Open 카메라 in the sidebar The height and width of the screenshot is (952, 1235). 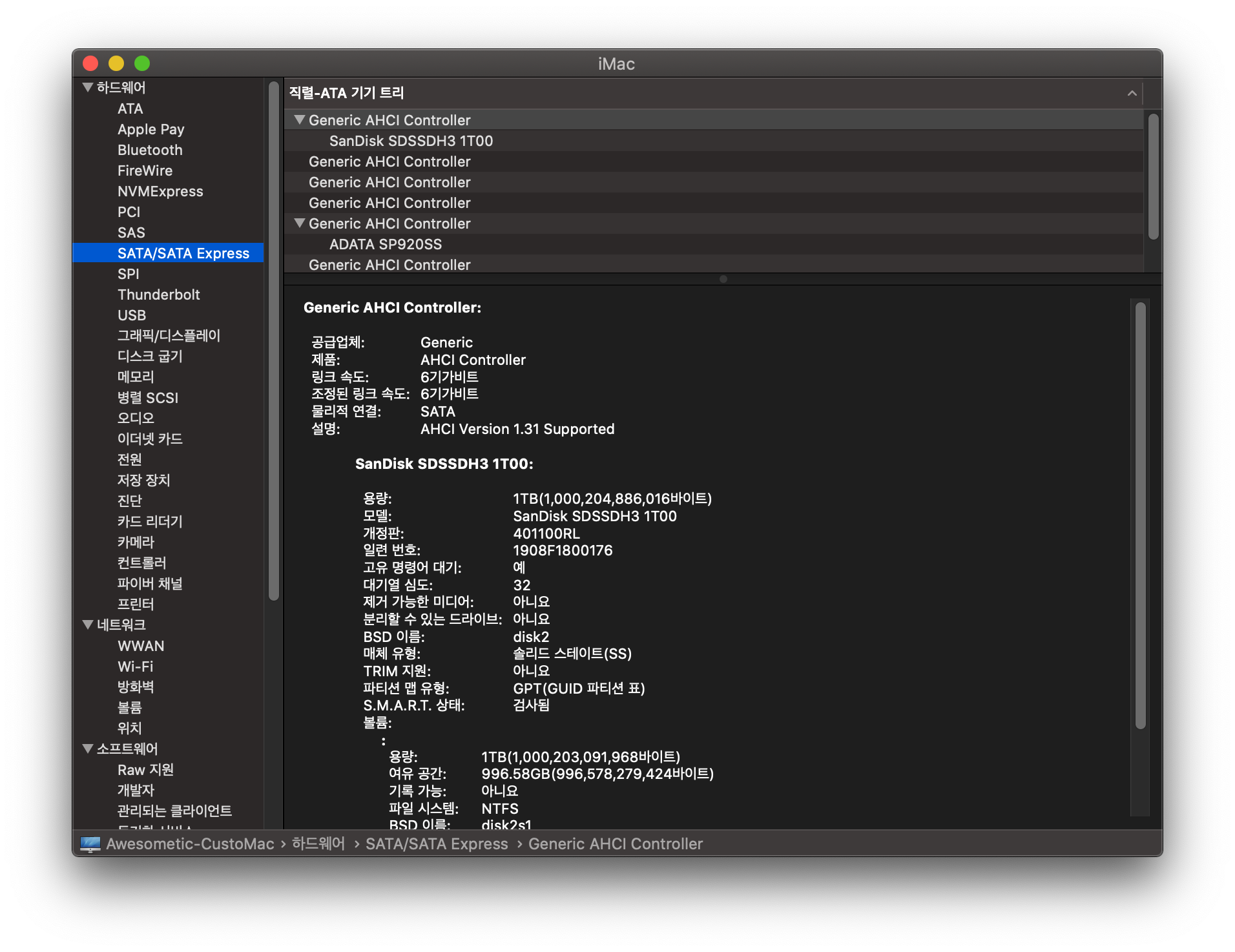coord(136,542)
